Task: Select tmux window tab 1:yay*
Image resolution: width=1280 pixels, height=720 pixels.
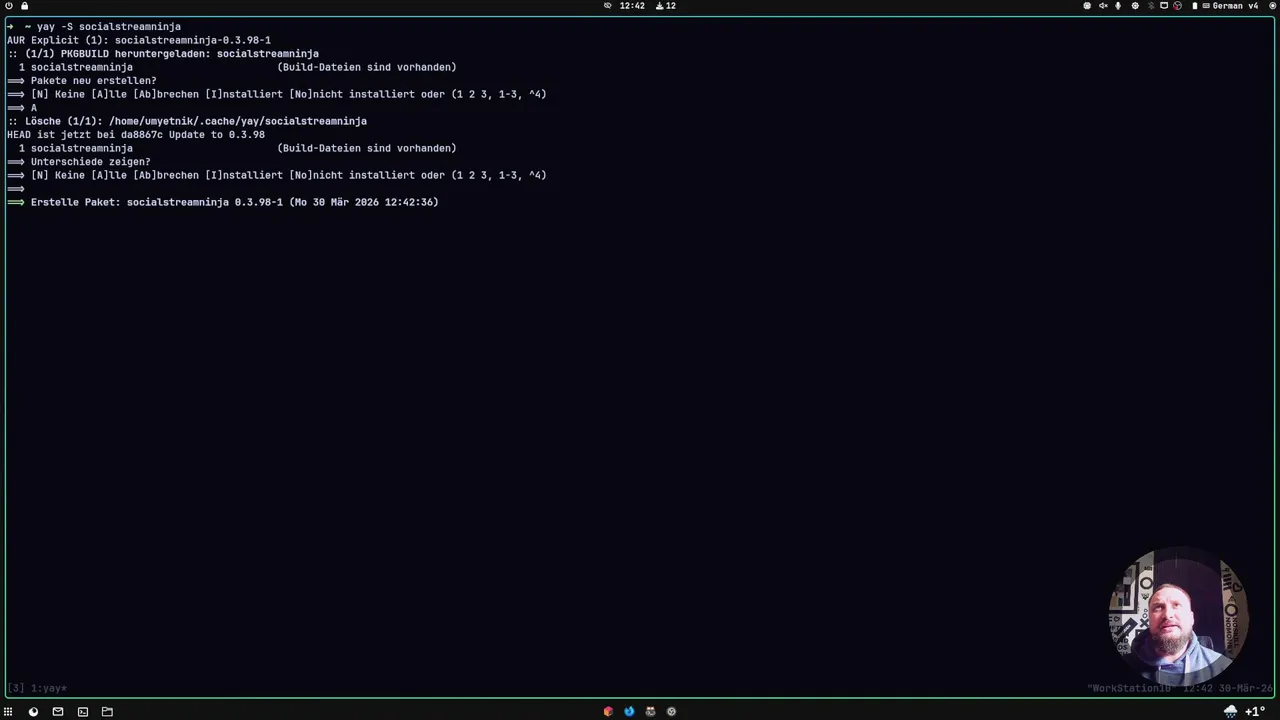Action: (x=48, y=688)
